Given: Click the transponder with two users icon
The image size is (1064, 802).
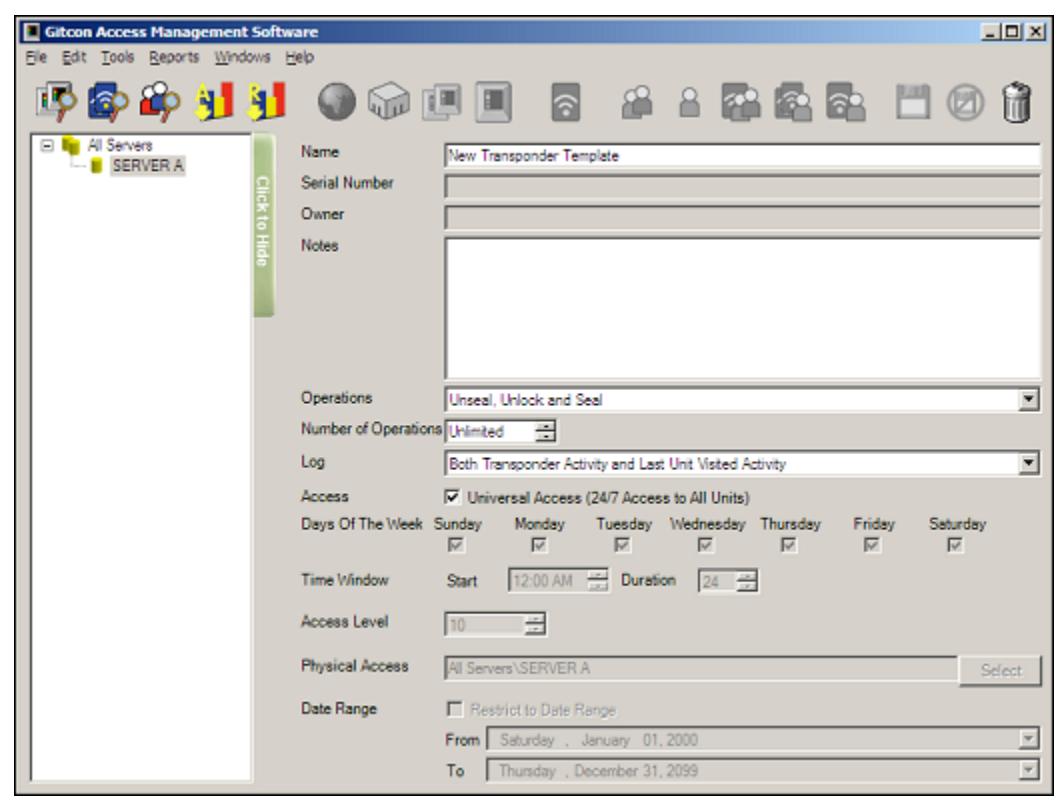Looking at the screenshot, I should point(740,102).
